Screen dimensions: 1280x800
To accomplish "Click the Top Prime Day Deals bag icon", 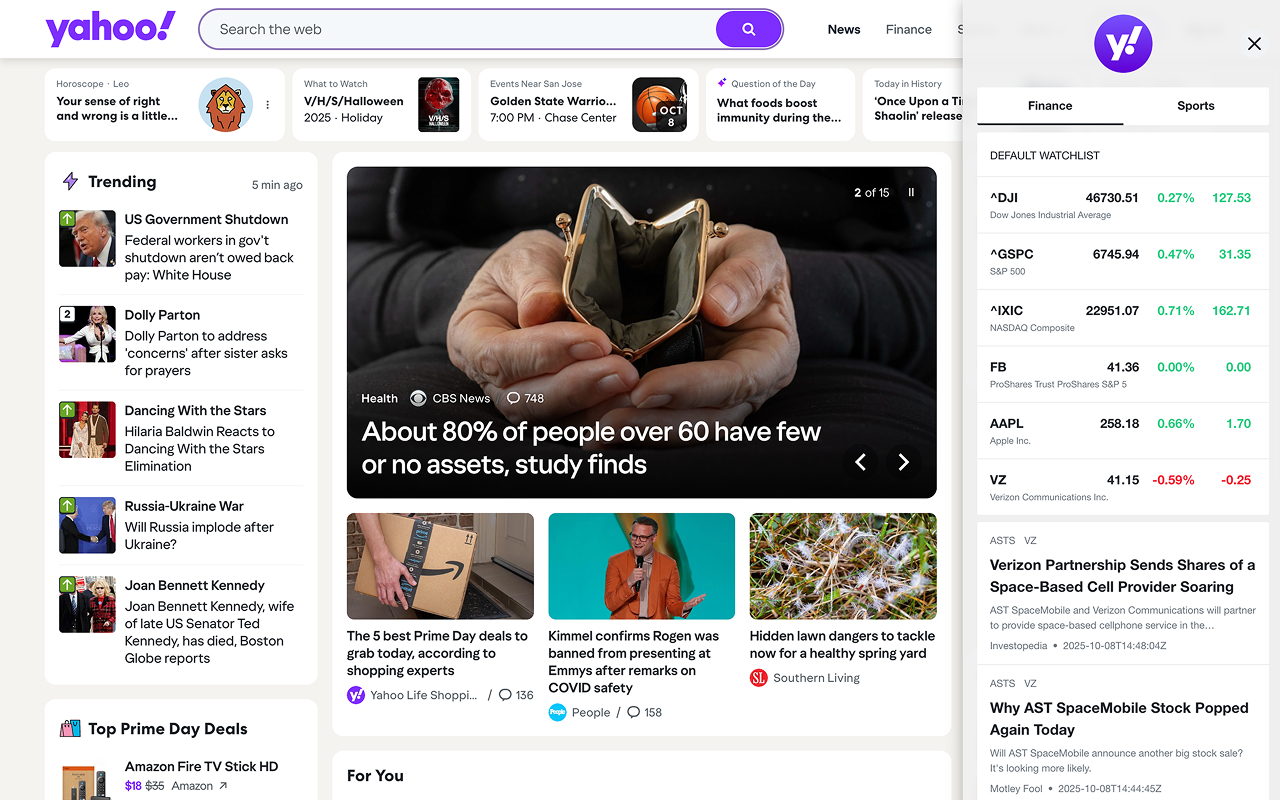I will (70, 729).
